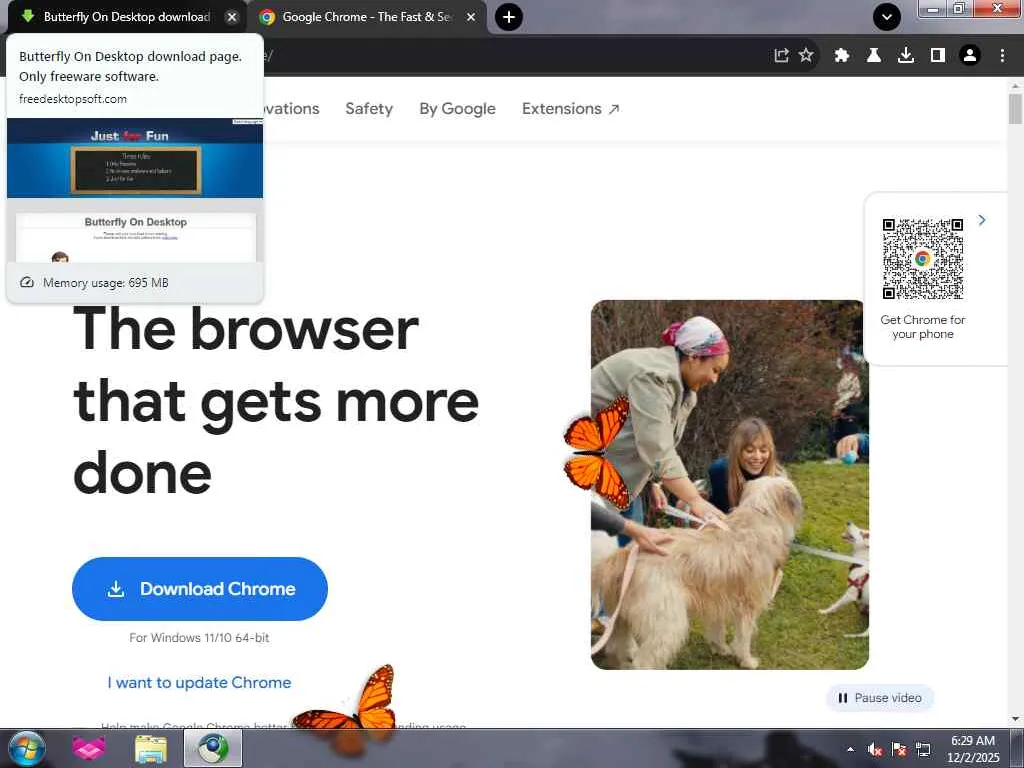
Task: Click the Chrome taskbar button
Action: click(213, 748)
